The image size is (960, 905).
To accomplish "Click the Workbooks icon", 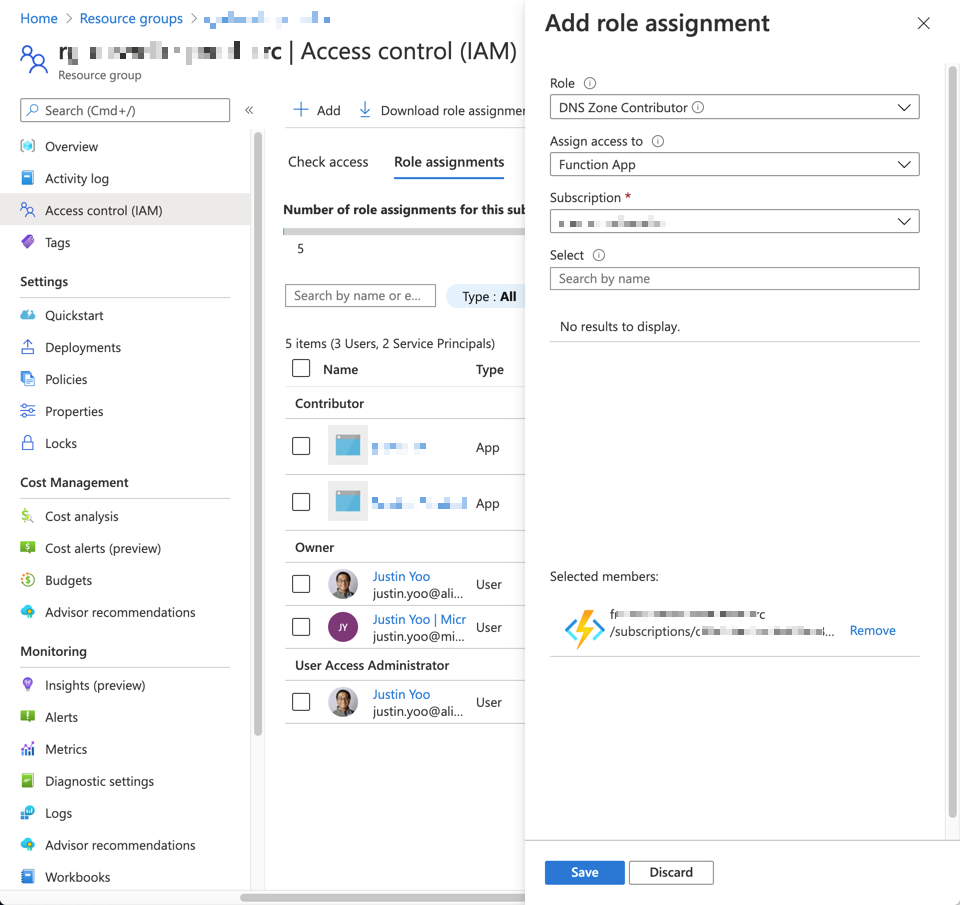I will coord(28,876).
